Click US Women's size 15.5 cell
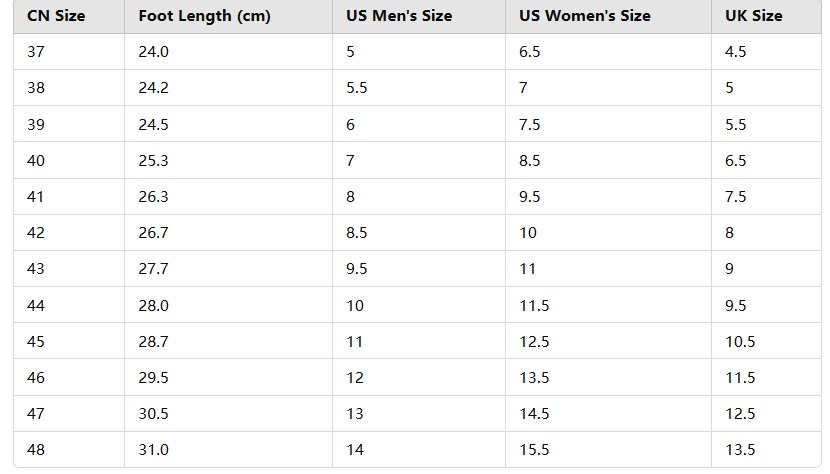Screen dimensions: 830x474 pos(608,450)
